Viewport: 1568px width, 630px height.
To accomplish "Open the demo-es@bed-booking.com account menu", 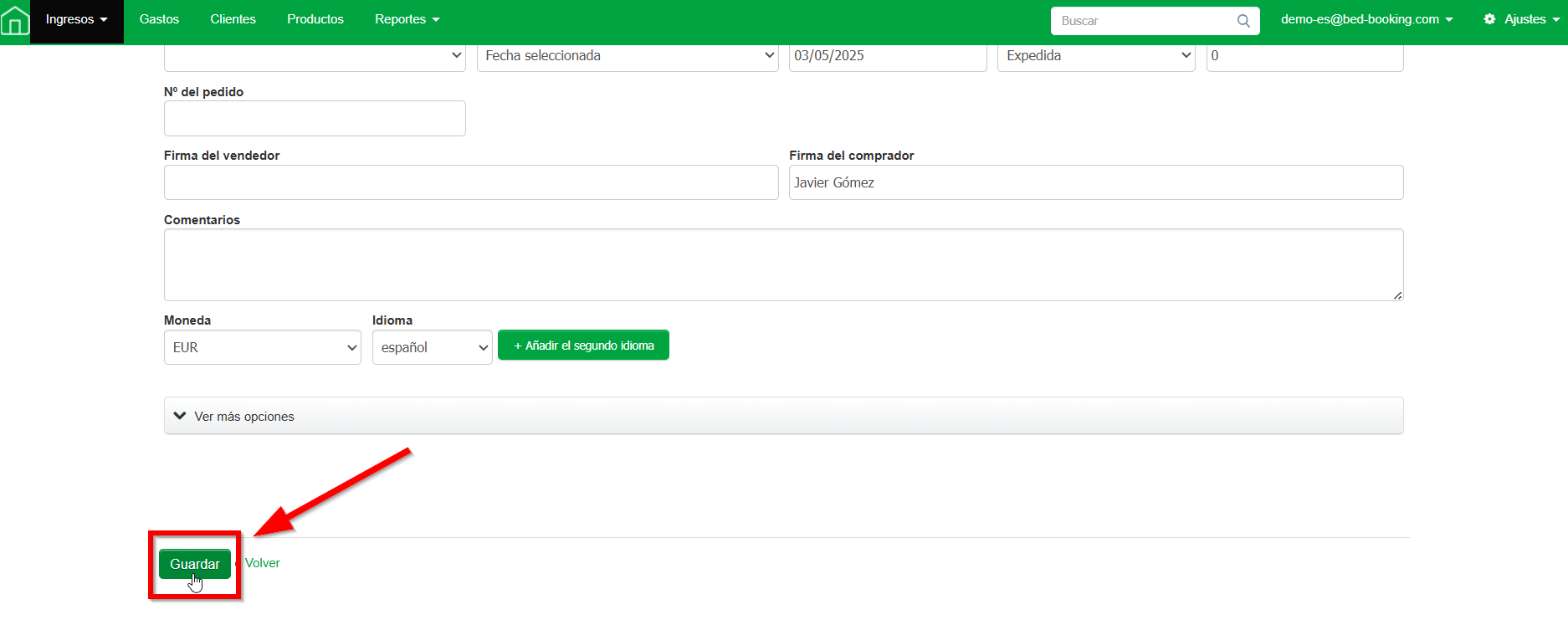I will click(1366, 19).
